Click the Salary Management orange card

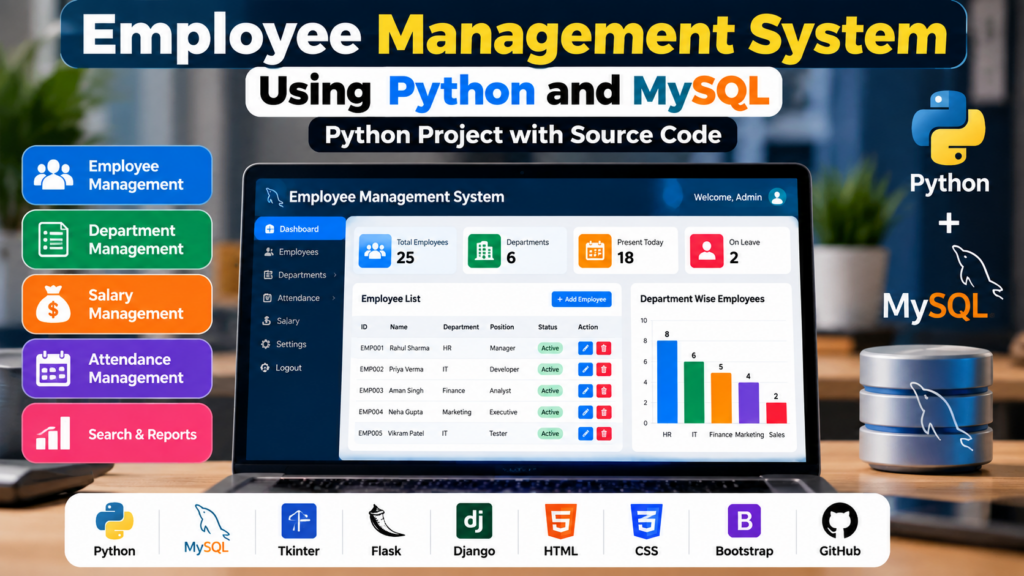tap(117, 304)
